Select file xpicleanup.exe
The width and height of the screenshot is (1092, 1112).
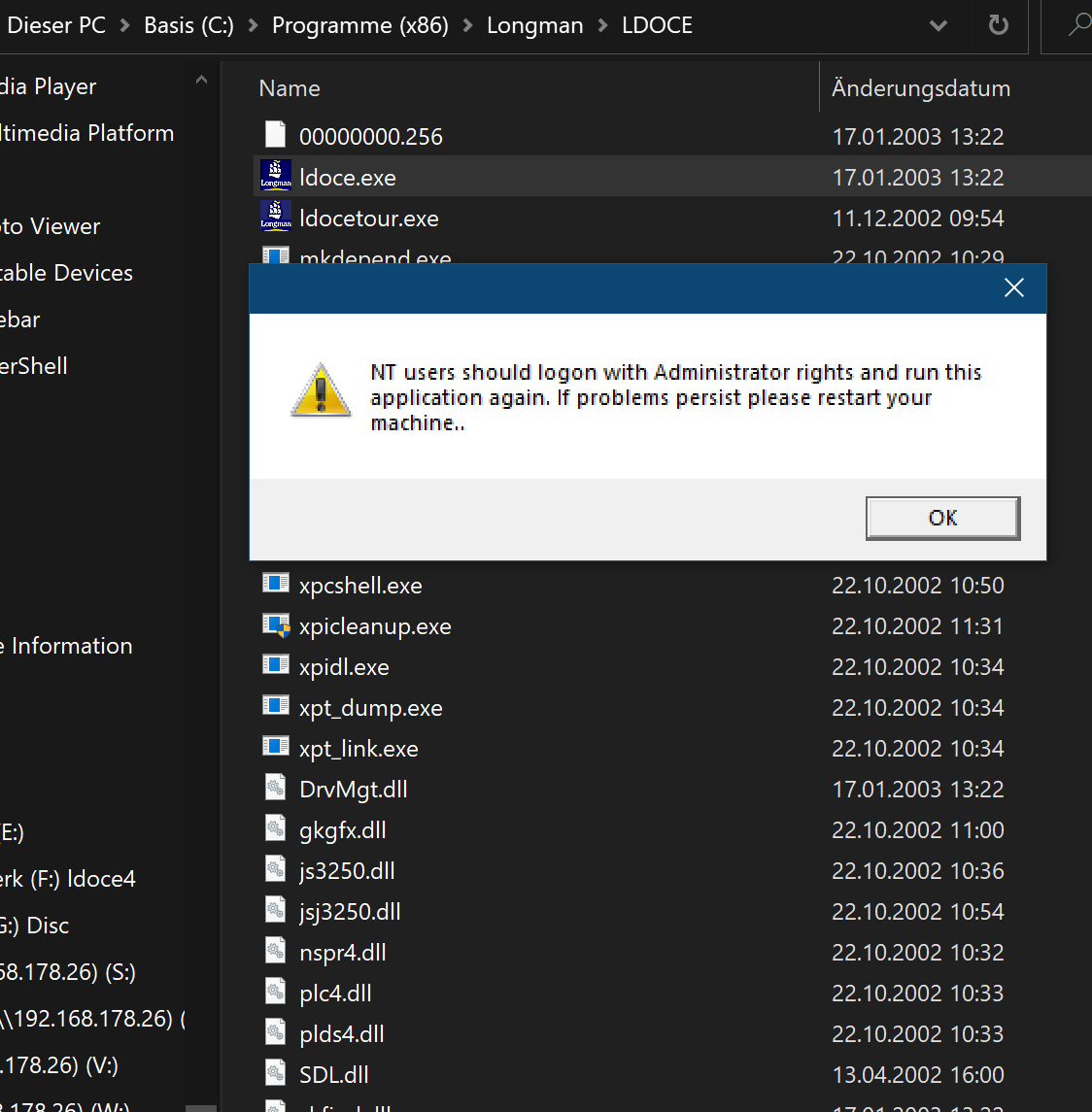tap(375, 626)
